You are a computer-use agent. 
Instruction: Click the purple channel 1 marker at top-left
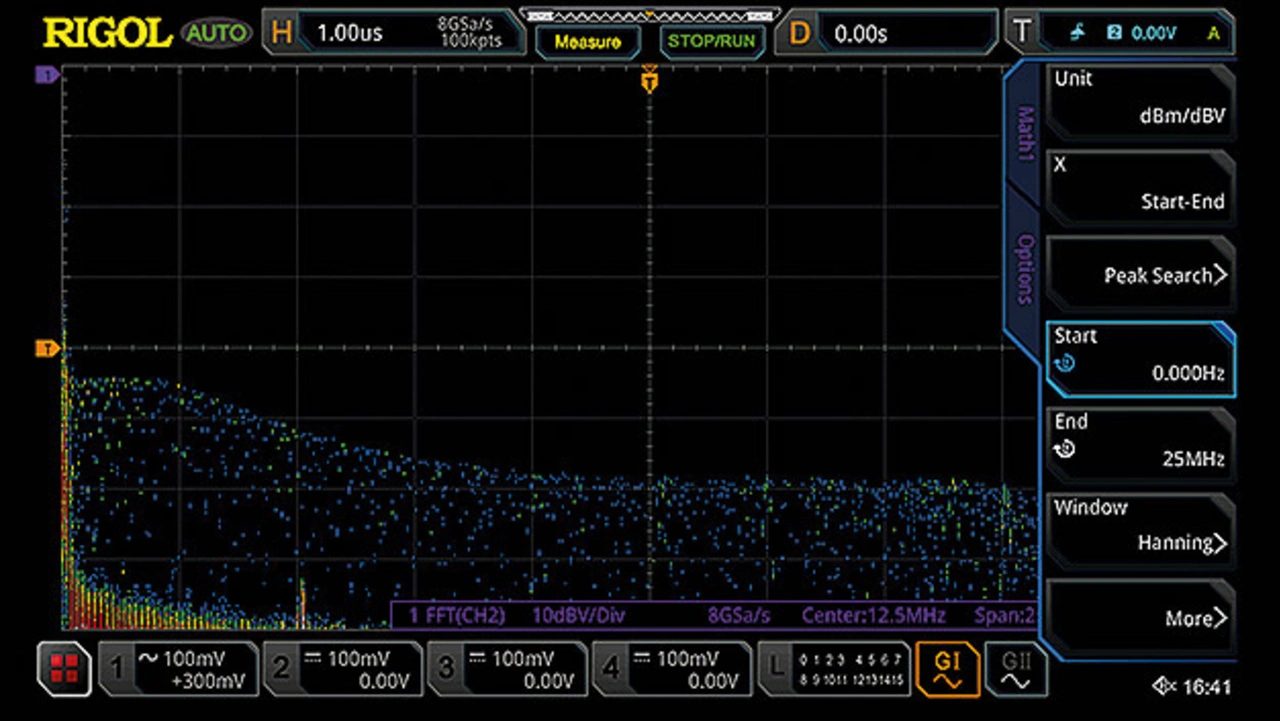tap(46, 74)
